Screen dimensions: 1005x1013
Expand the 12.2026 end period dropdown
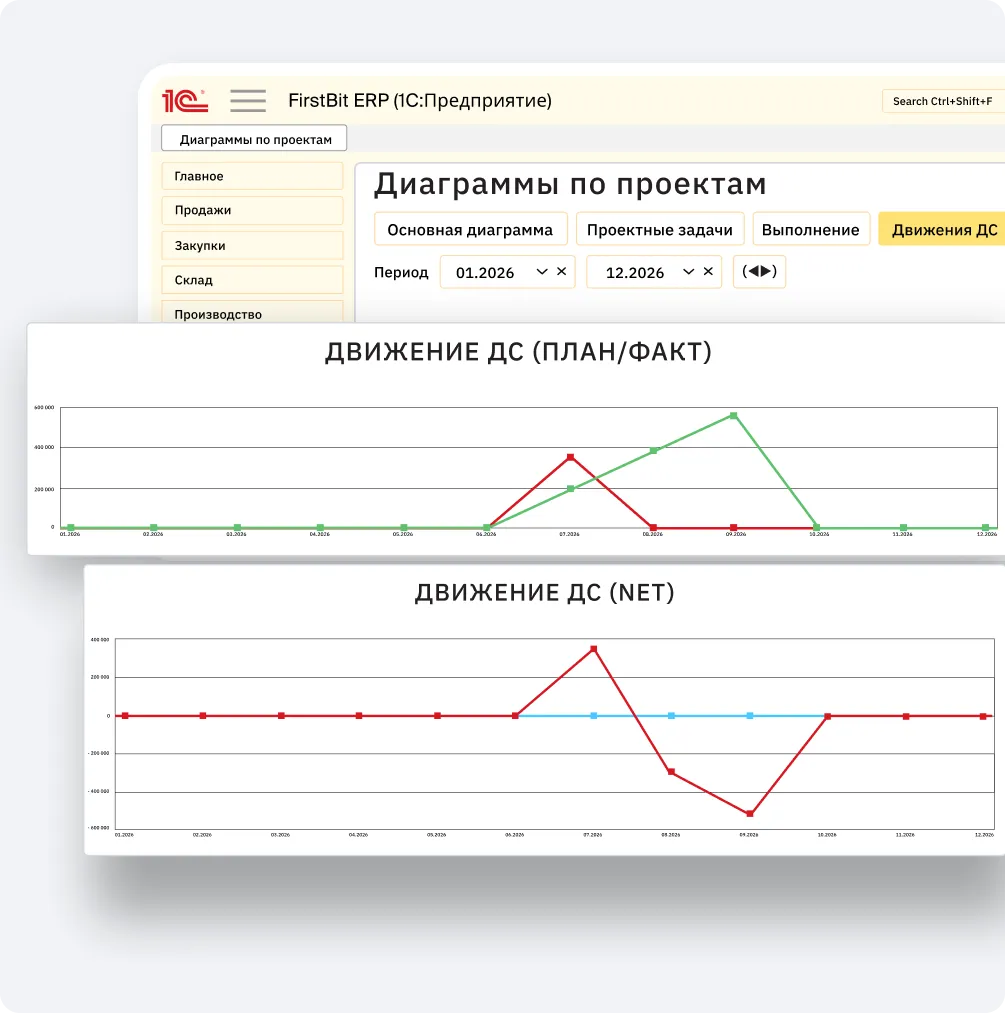pyautogui.click(x=688, y=271)
